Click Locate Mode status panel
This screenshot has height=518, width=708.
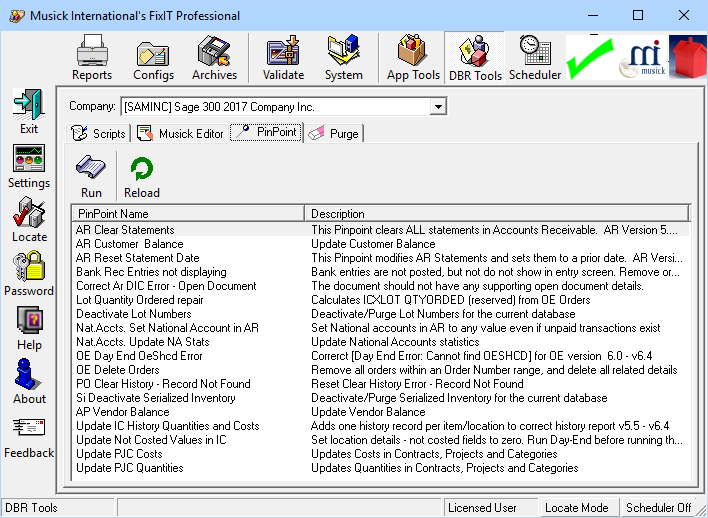pos(580,508)
